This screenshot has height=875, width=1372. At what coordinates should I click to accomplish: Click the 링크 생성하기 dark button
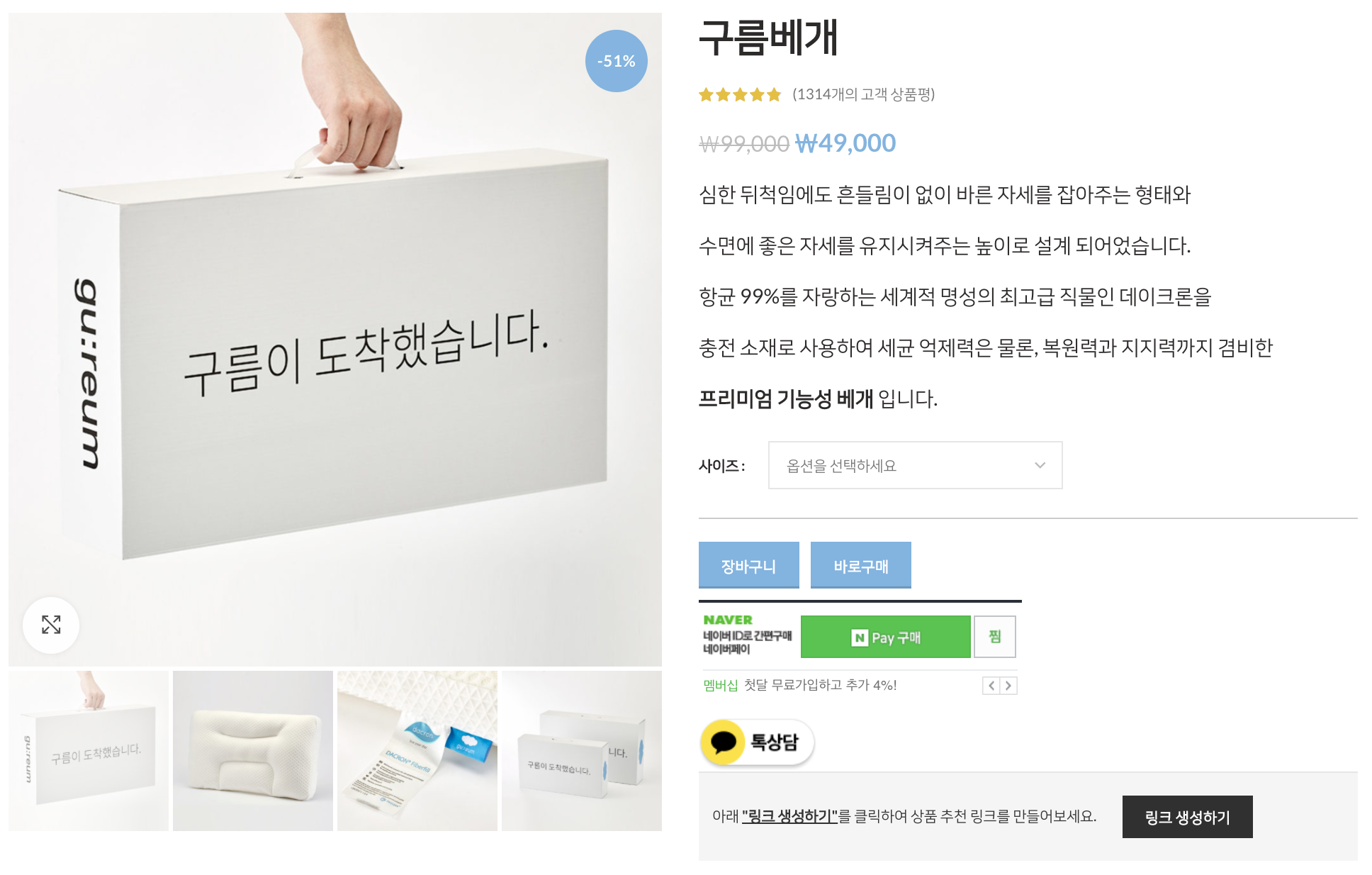click(x=1187, y=817)
